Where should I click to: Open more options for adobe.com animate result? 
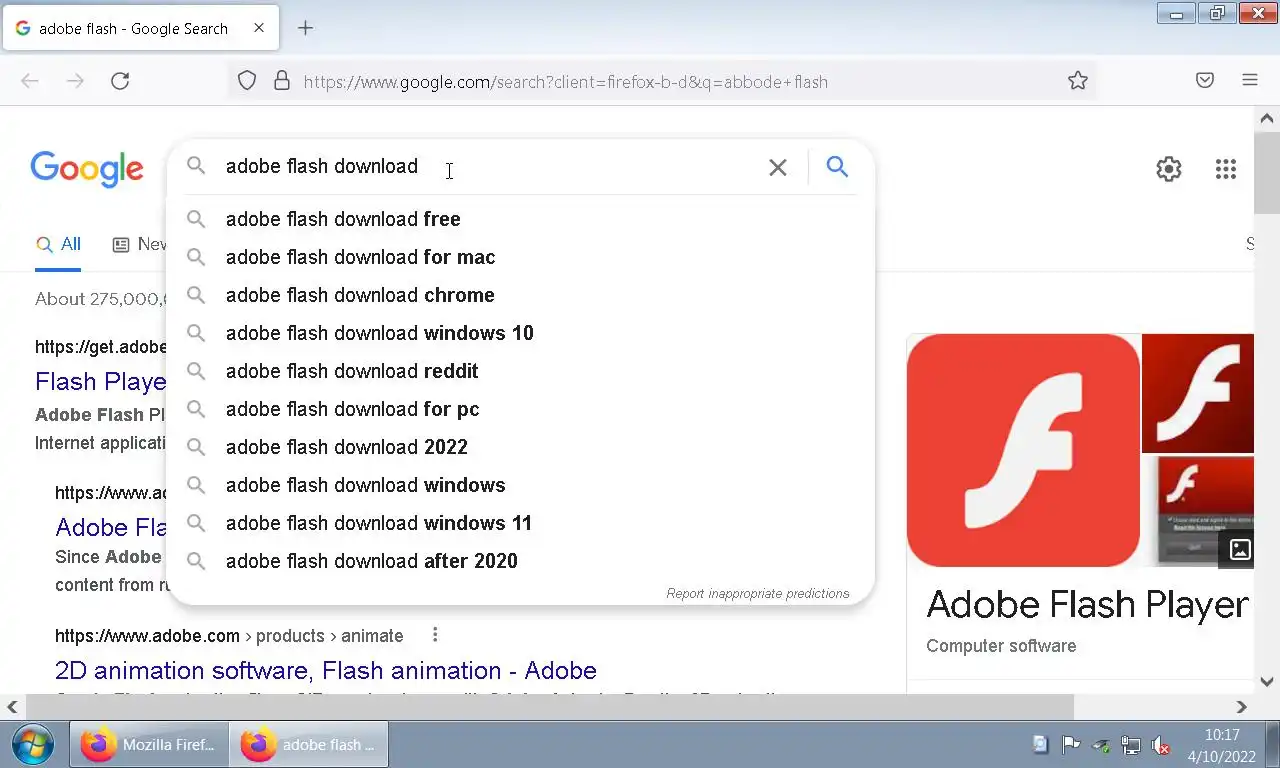pos(435,635)
